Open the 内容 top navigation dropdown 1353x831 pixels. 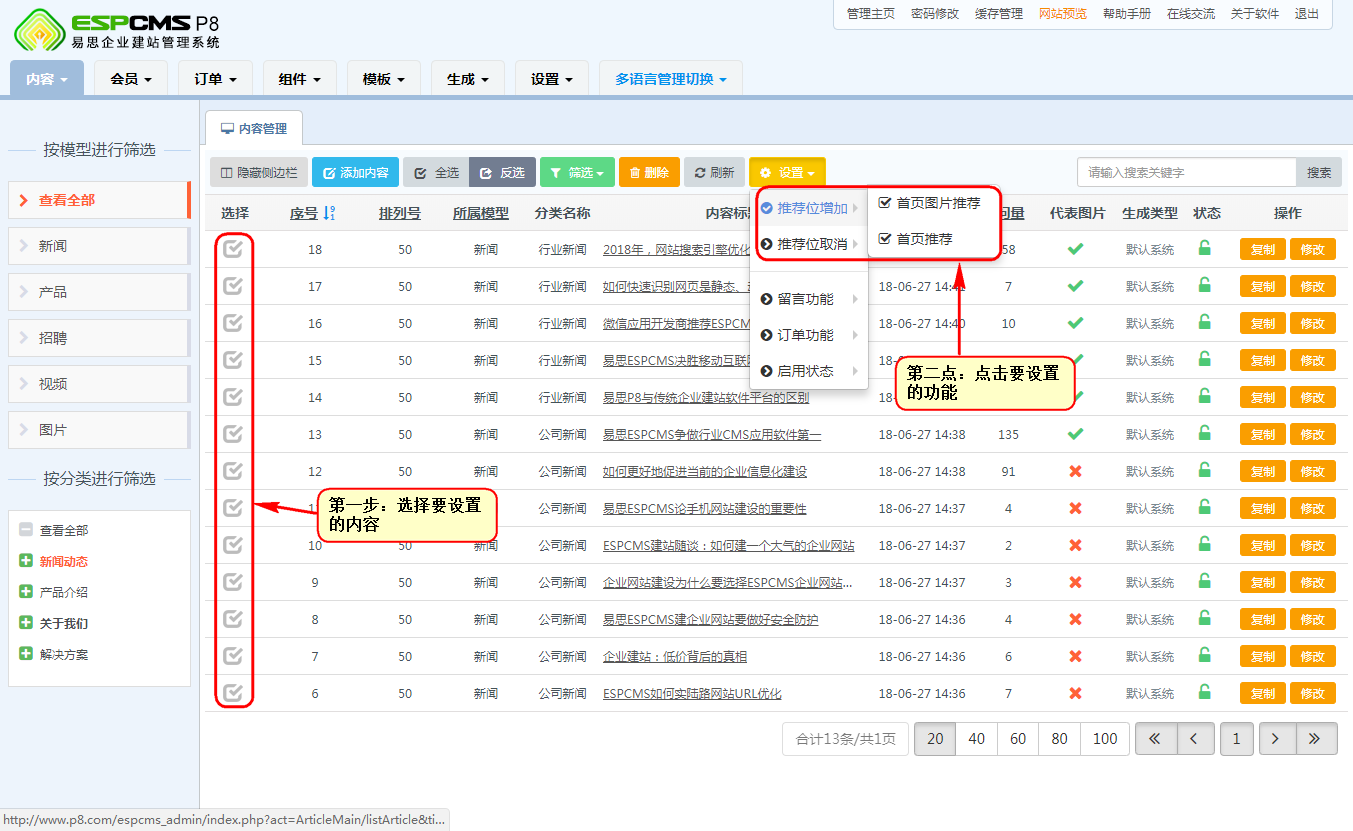click(x=47, y=79)
